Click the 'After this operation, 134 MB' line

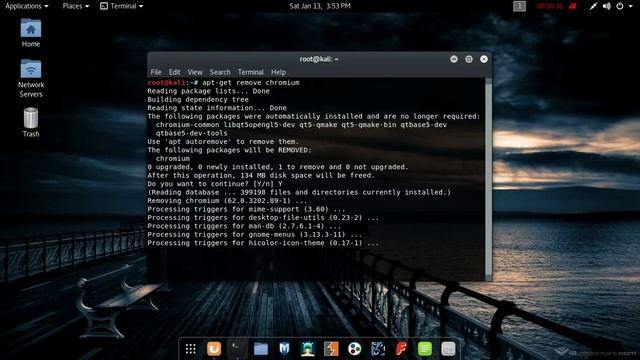pyautogui.click(x=261, y=176)
